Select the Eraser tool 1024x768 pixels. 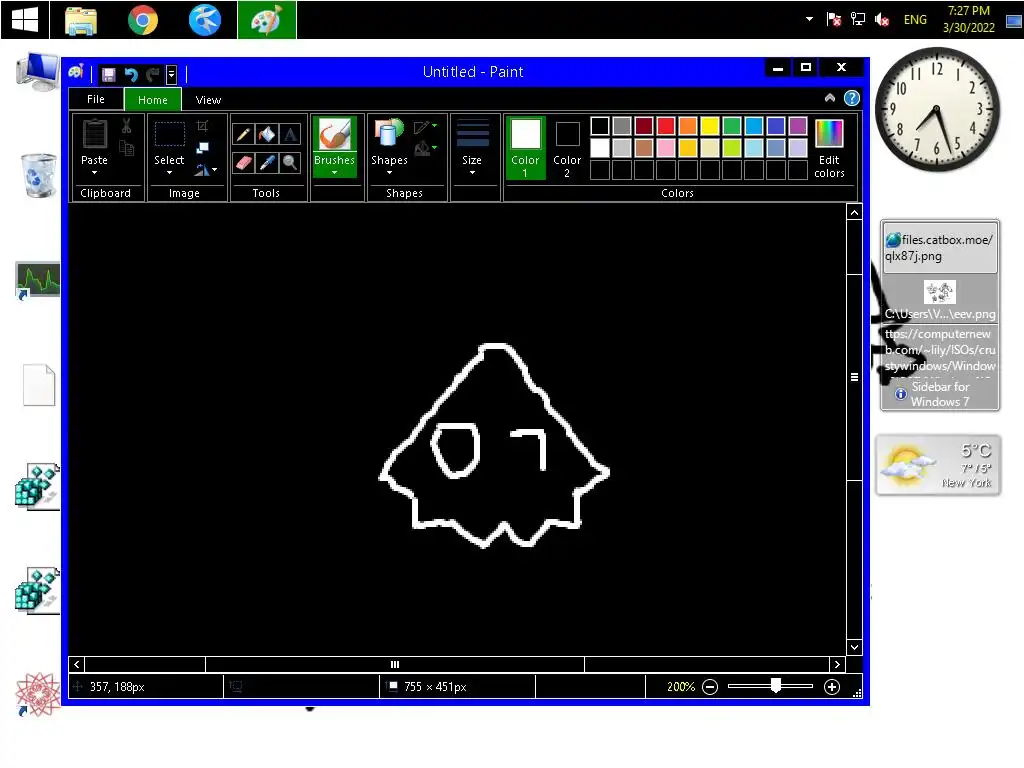coord(243,163)
